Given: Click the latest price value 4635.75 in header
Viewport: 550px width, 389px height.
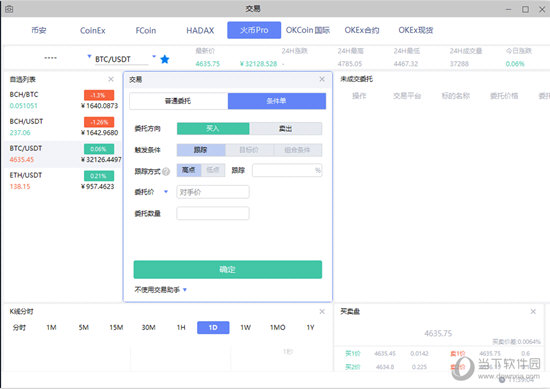Looking at the screenshot, I should (208, 64).
